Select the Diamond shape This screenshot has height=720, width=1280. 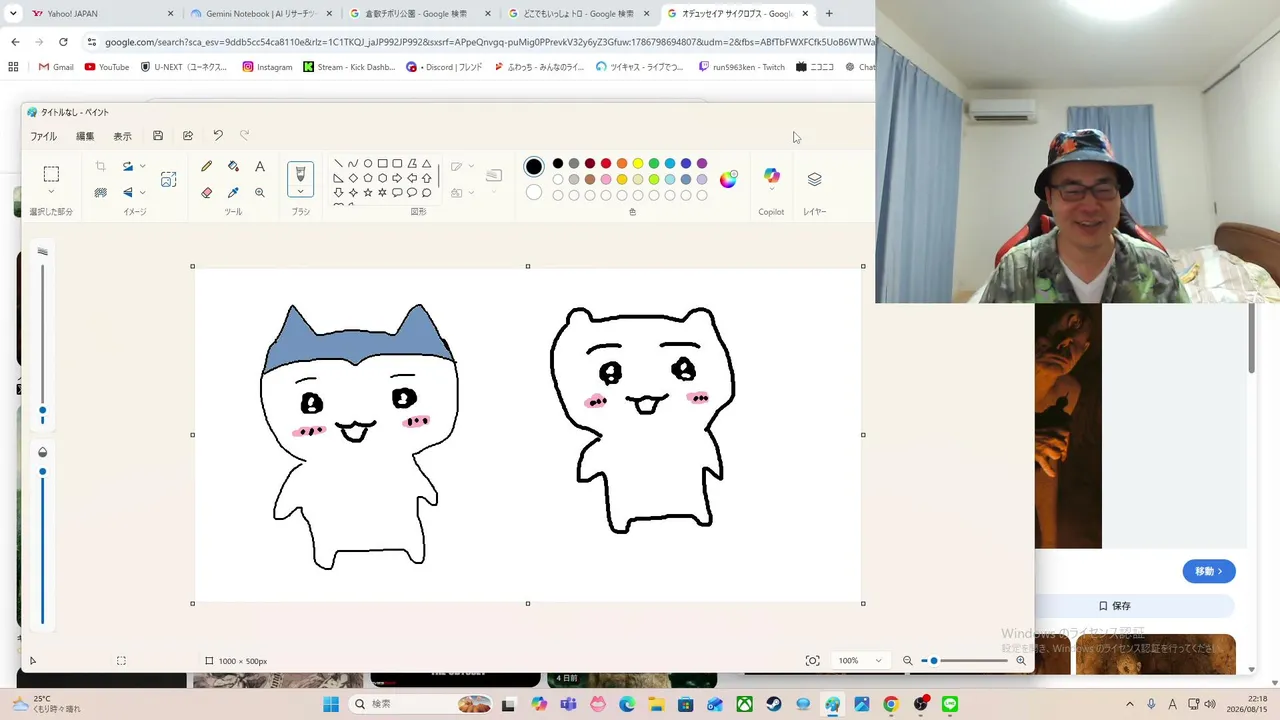coord(353,178)
